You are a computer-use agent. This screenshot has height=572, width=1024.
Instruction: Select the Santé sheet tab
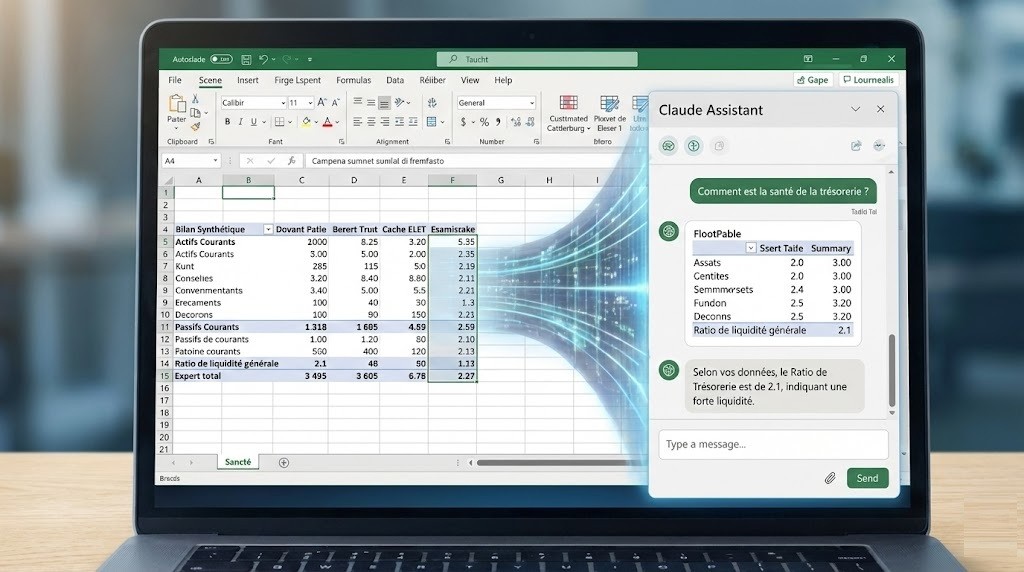(238, 462)
